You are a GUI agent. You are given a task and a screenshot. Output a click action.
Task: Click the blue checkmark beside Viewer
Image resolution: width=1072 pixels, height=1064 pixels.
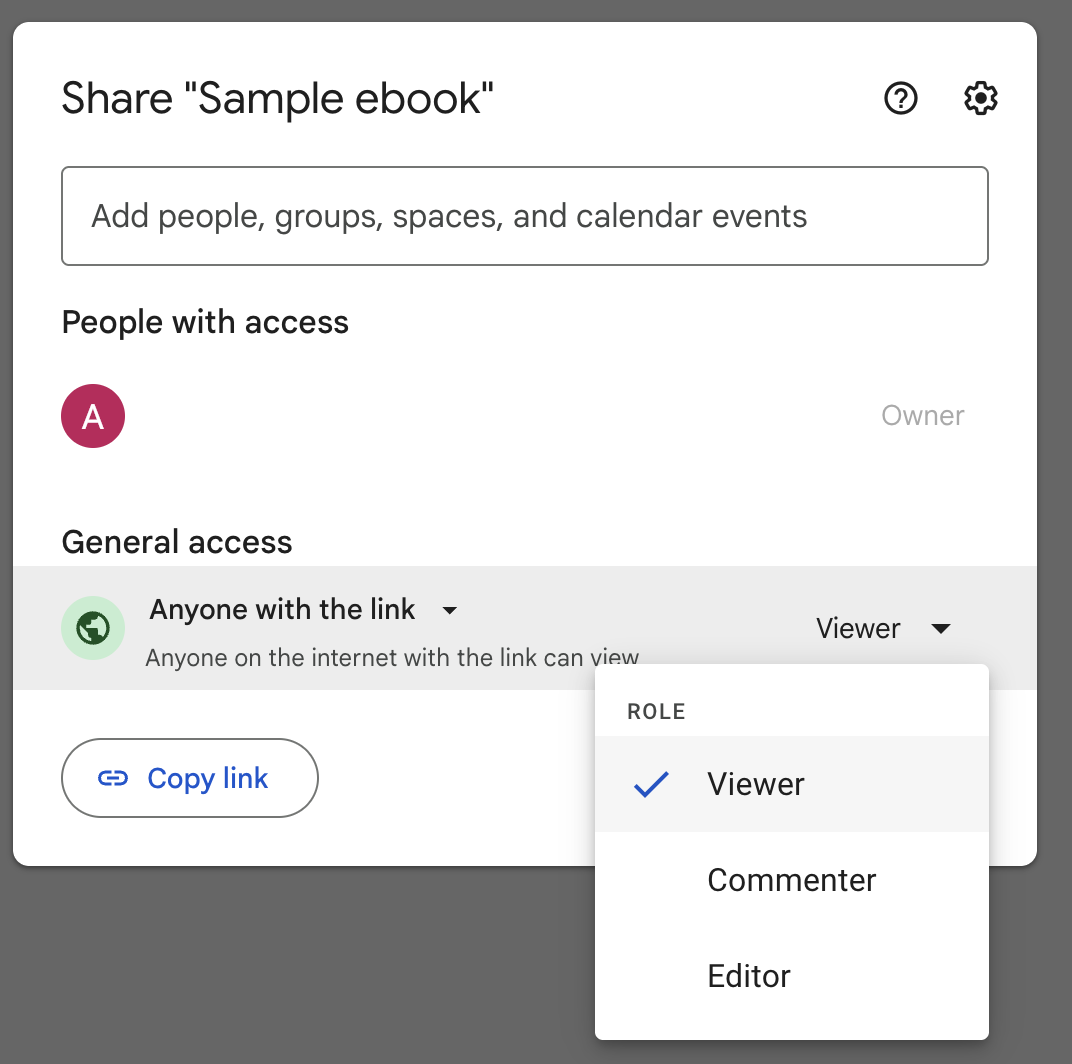click(651, 785)
